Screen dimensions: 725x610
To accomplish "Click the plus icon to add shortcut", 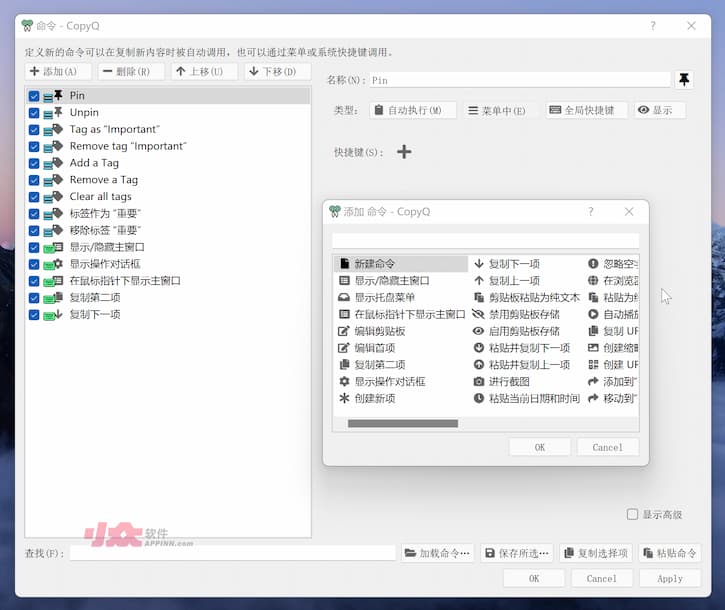I will (404, 152).
